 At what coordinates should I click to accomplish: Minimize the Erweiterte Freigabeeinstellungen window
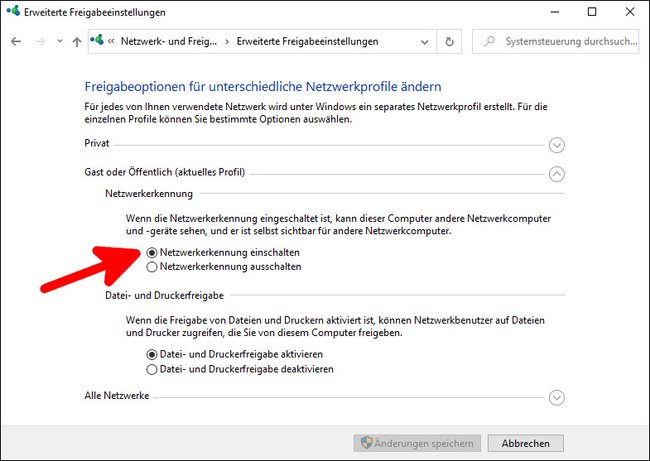coord(555,12)
